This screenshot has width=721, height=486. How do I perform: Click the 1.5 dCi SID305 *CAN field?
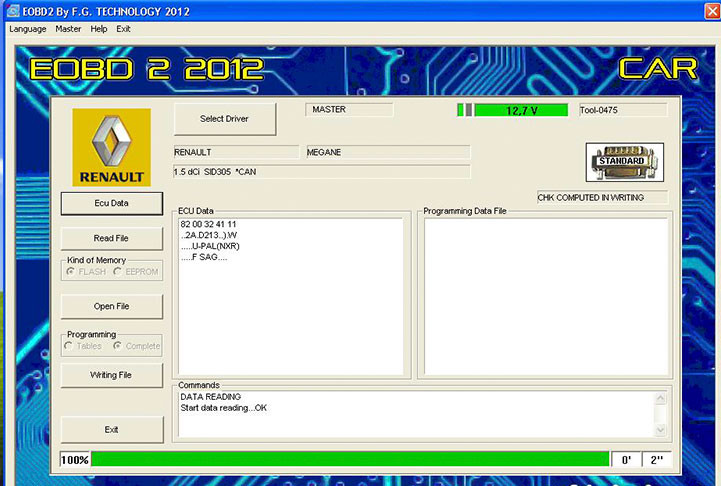point(321,172)
